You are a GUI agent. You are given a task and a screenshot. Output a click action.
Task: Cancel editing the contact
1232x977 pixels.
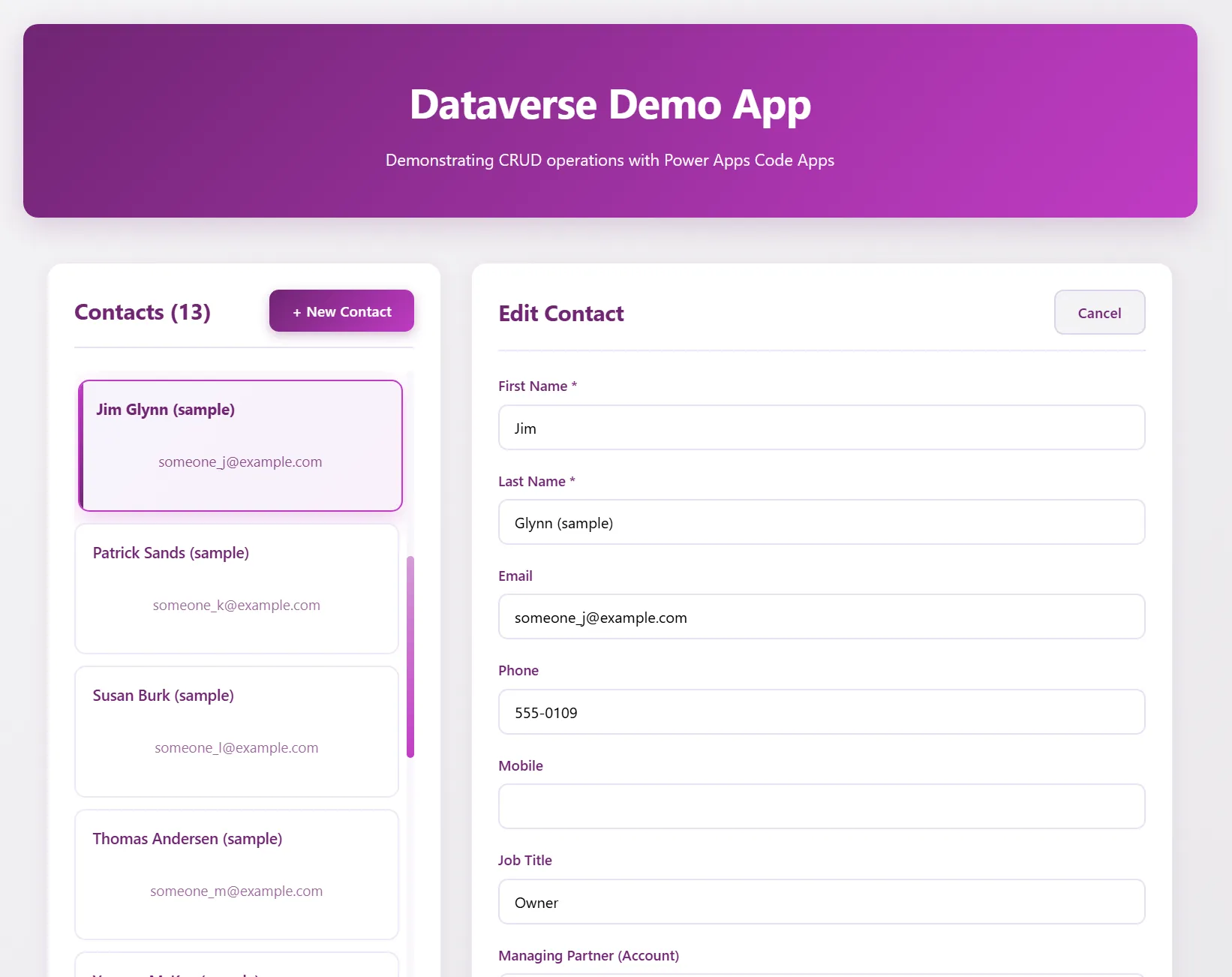tap(1099, 312)
